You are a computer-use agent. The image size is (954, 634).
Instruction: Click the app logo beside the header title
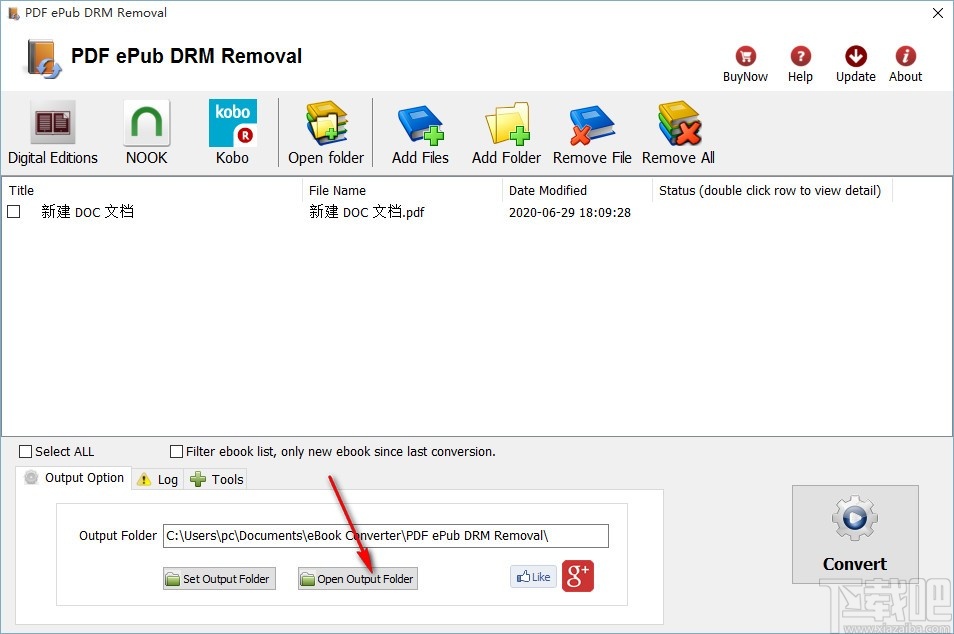(x=43, y=58)
